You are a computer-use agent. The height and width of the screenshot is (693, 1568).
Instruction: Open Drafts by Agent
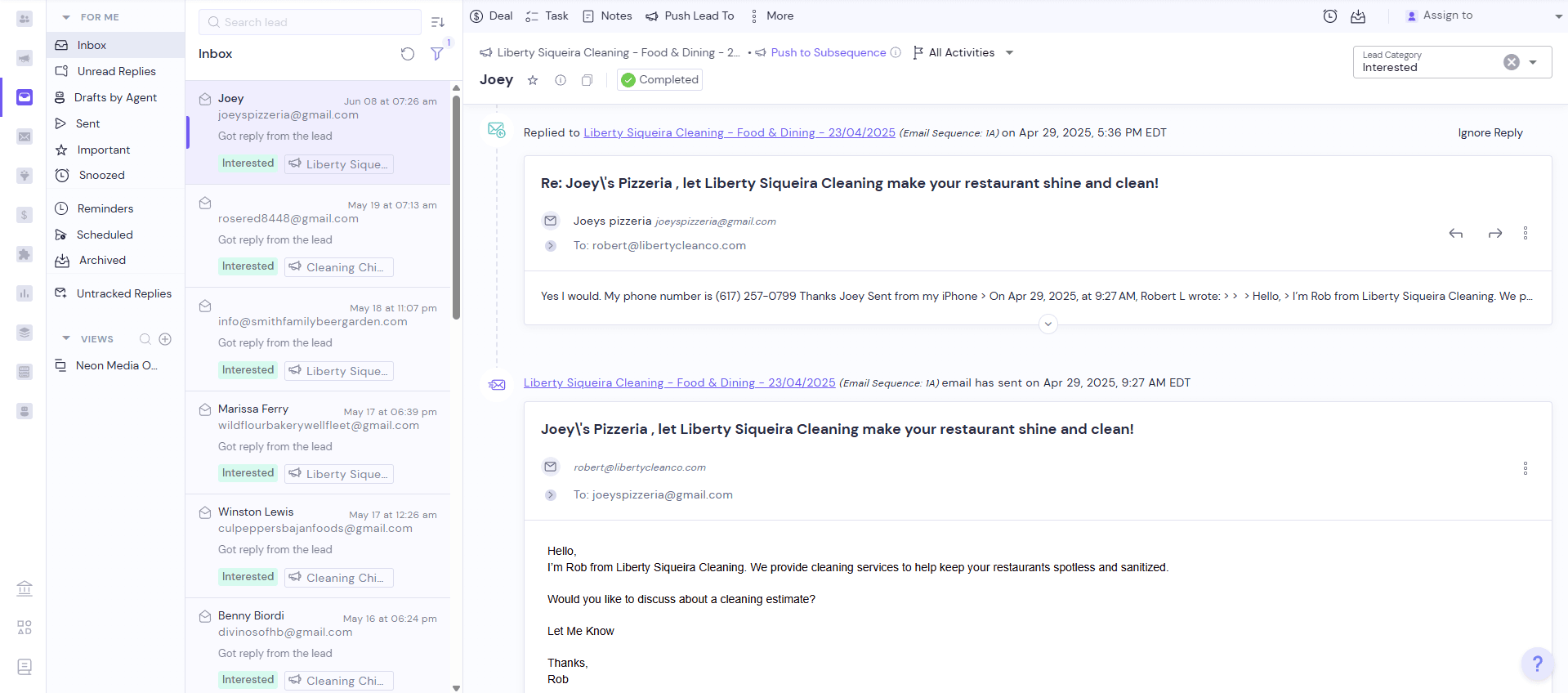click(116, 97)
